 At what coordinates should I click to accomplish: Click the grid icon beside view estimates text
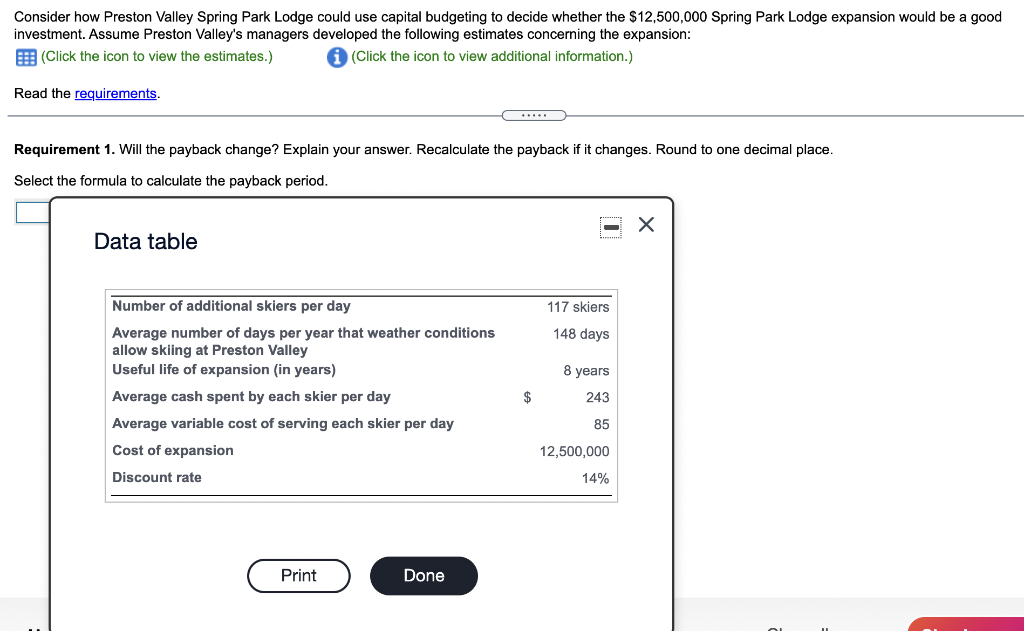coord(24,57)
